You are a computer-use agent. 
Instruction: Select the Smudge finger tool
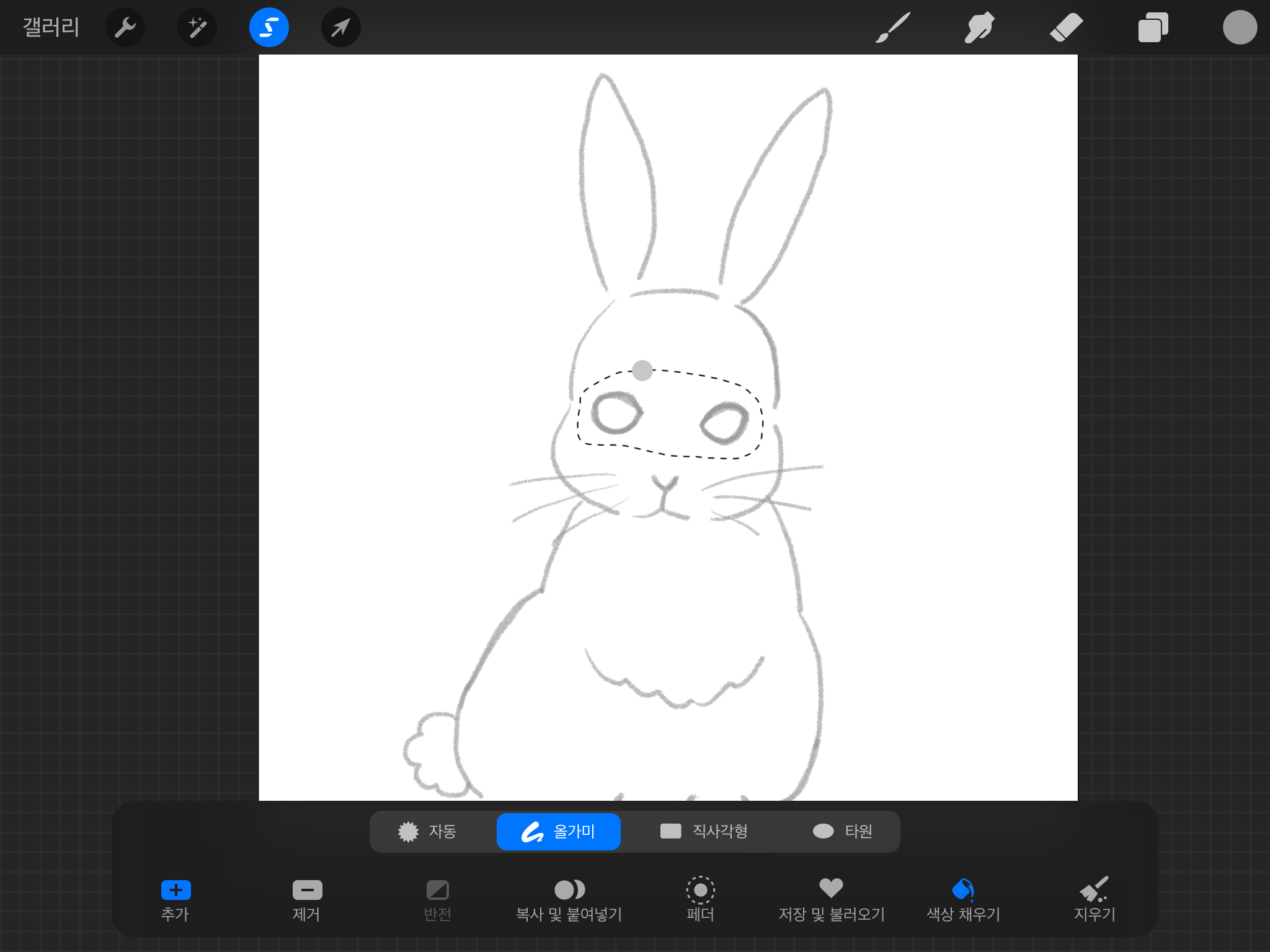pyautogui.click(x=979, y=27)
